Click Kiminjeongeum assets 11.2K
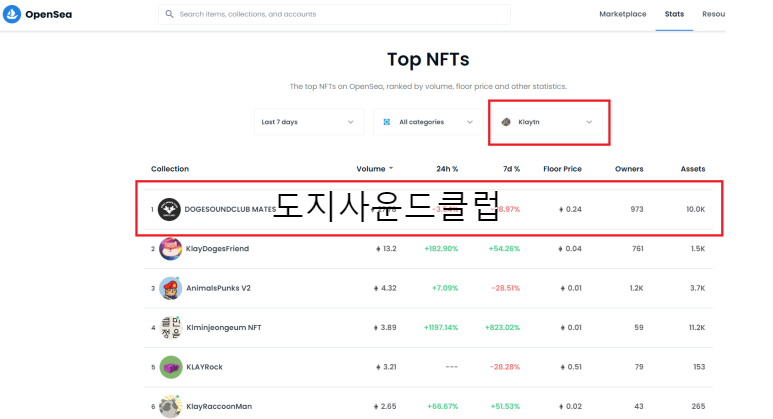The width and height of the screenshot is (773, 419). point(697,327)
